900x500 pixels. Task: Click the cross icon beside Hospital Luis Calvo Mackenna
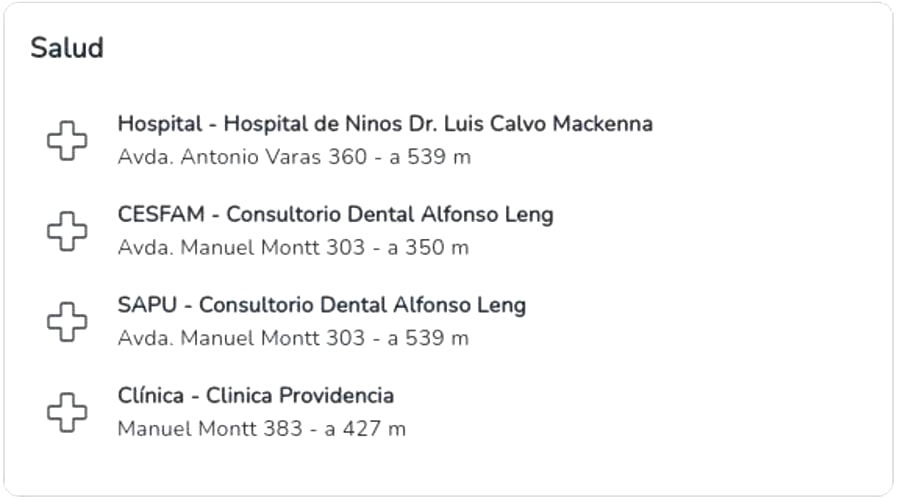(67, 140)
